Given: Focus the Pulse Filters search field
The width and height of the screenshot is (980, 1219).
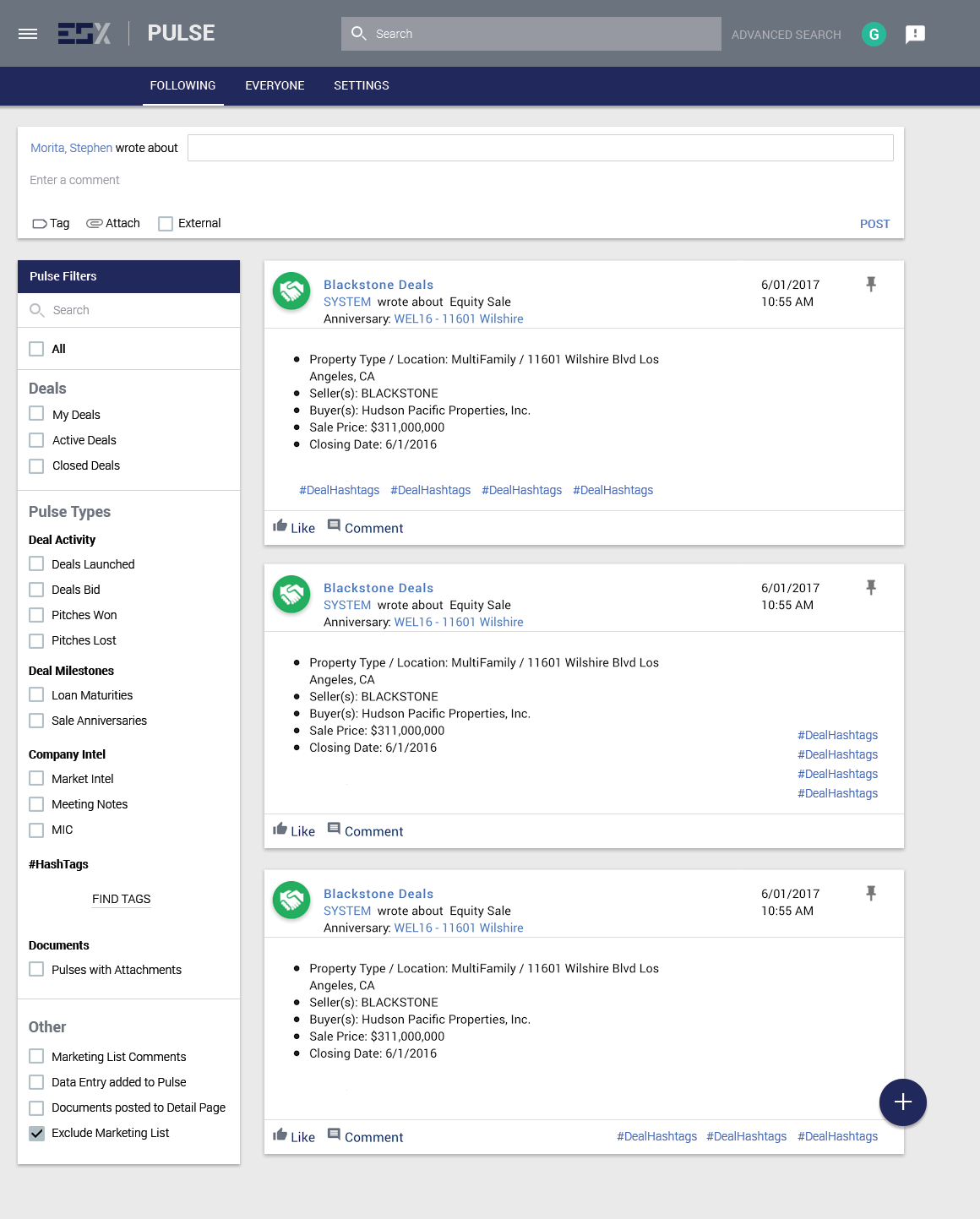Looking at the screenshot, I should 128,310.
